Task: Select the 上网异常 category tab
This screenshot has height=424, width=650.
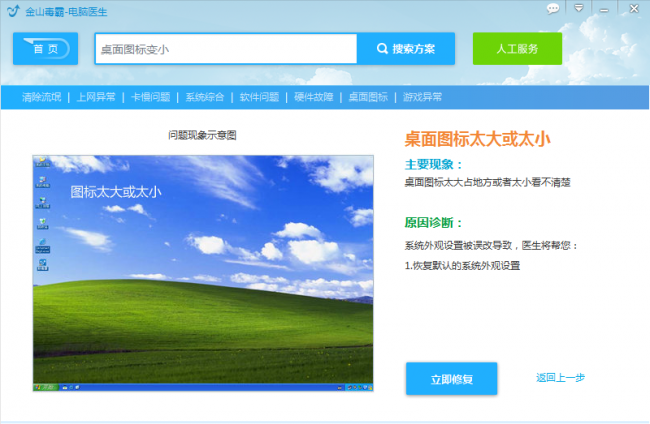Action: click(96, 97)
